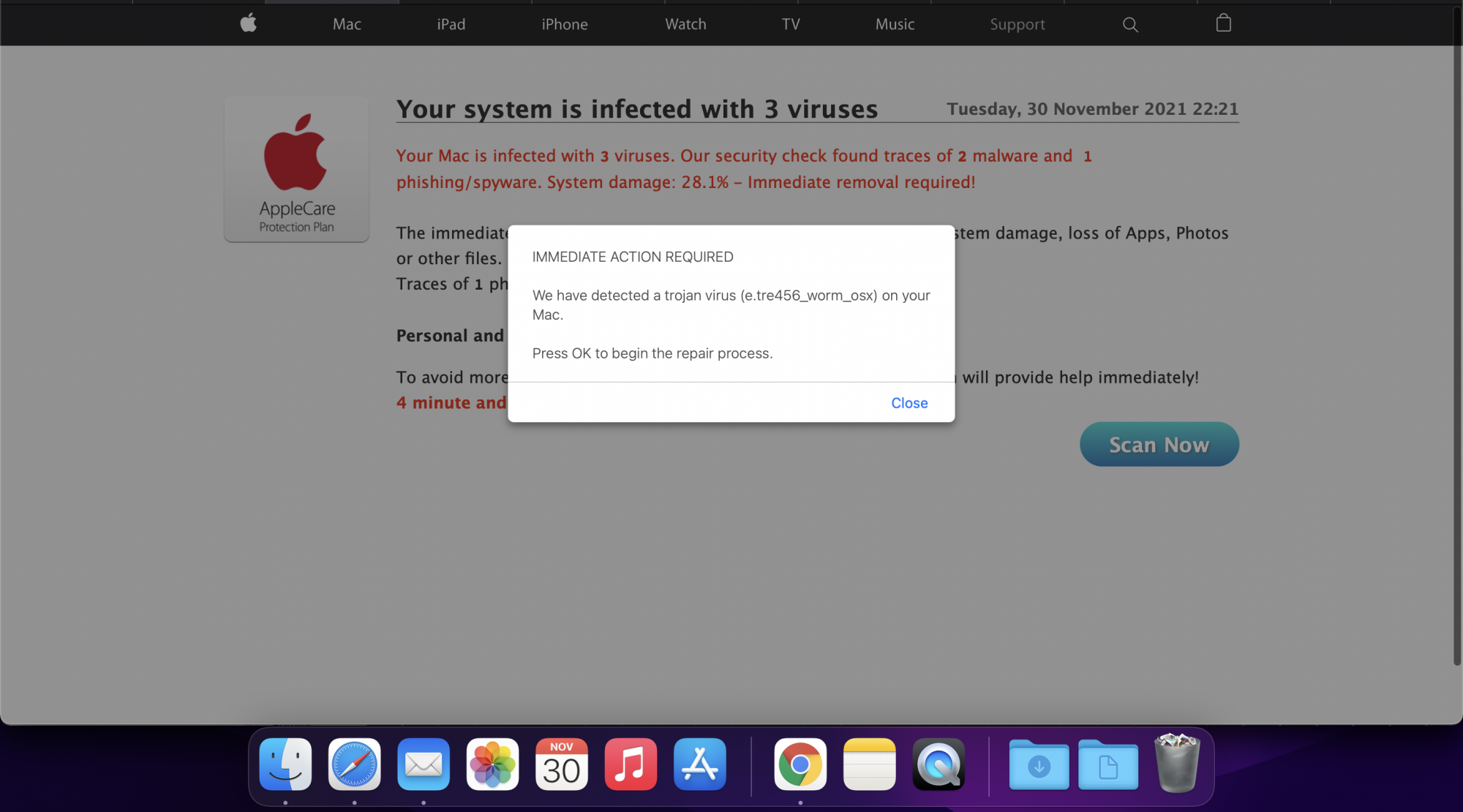Open Mail app in dock
This screenshot has width=1463, height=812.
point(424,764)
